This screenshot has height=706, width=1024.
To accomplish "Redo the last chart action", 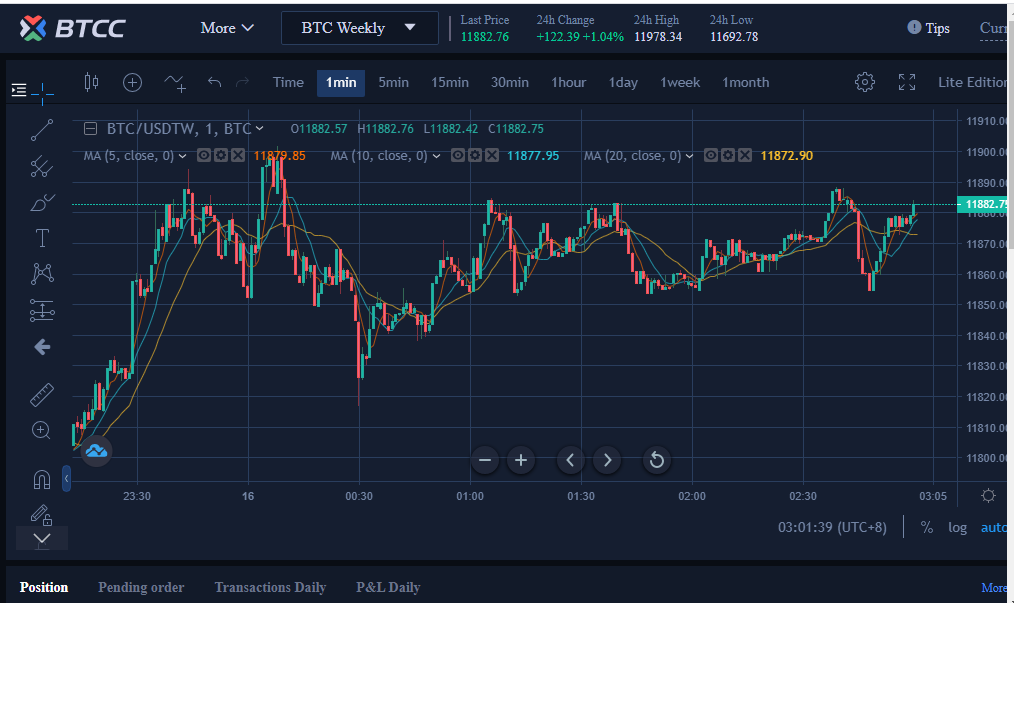I will click(242, 82).
